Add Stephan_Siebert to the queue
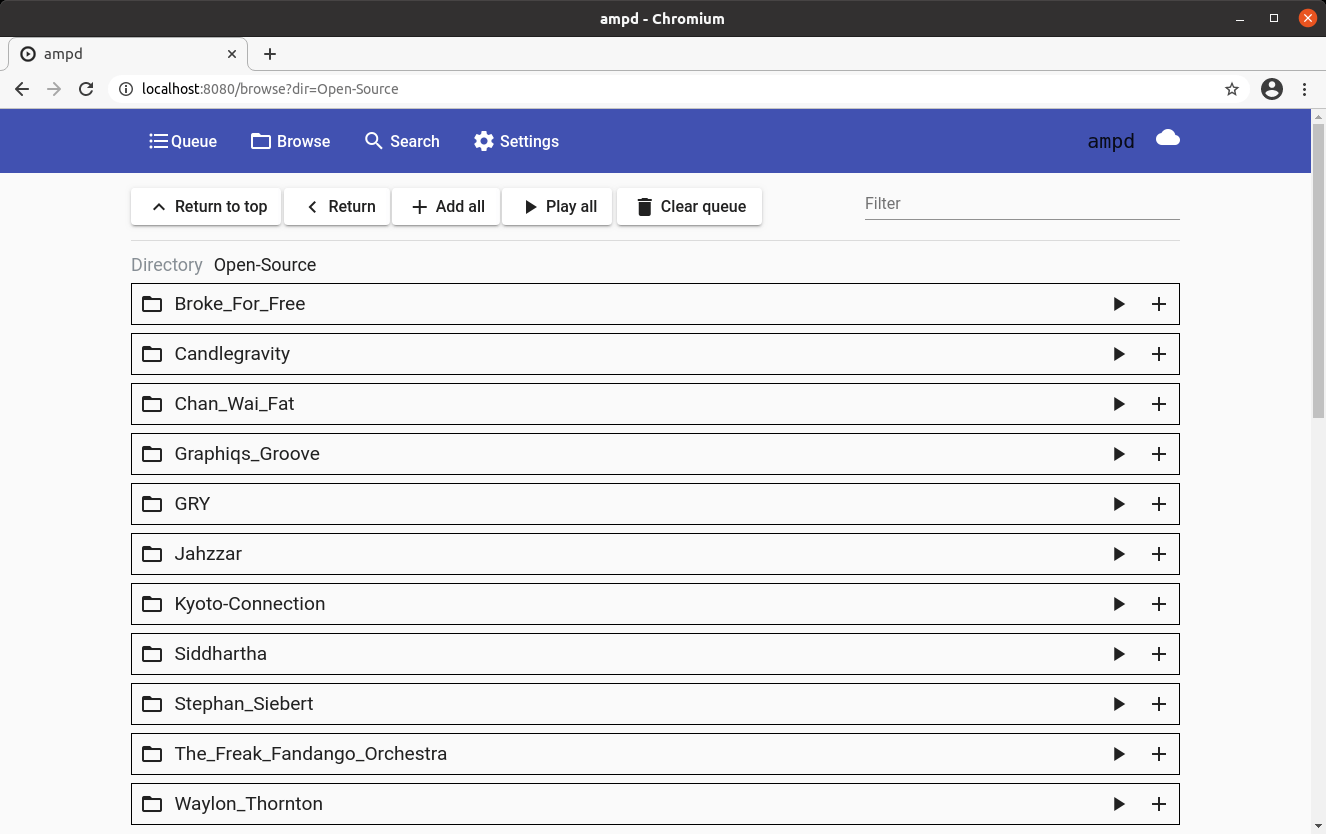Screen dimensions: 1326x834 click(1159, 704)
